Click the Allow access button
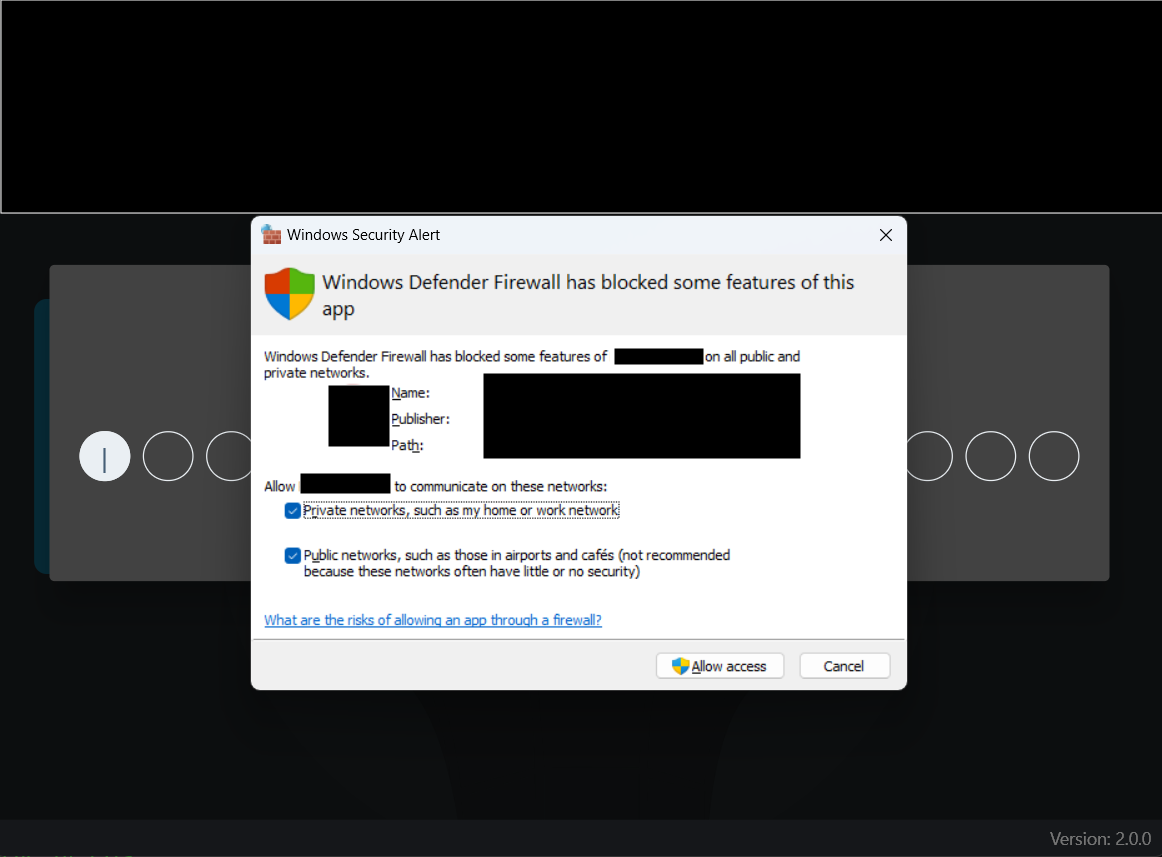The width and height of the screenshot is (1162, 857). coord(720,665)
